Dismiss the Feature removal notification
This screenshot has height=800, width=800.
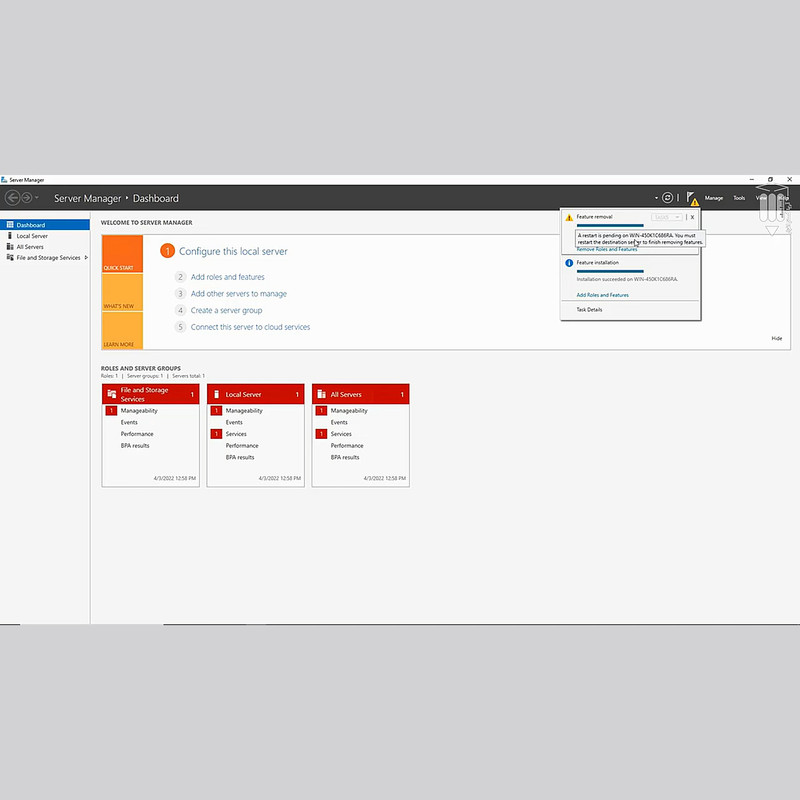(692, 217)
